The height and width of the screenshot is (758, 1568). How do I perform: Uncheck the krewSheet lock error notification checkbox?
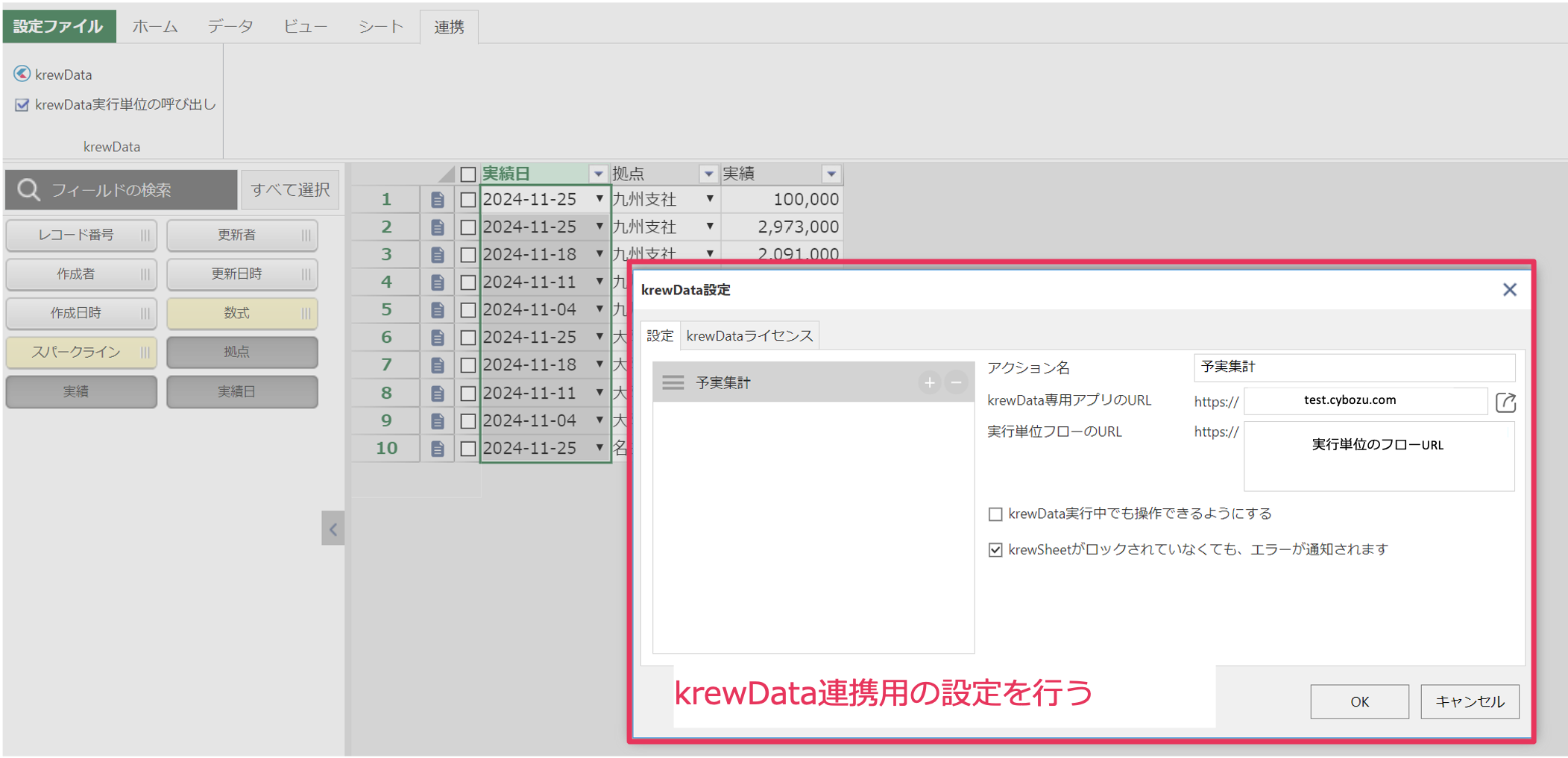tap(995, 550)
